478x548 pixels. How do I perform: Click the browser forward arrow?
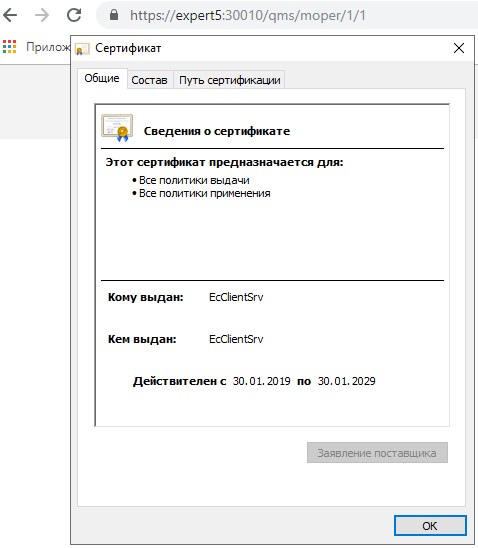[x=42, y=15]
